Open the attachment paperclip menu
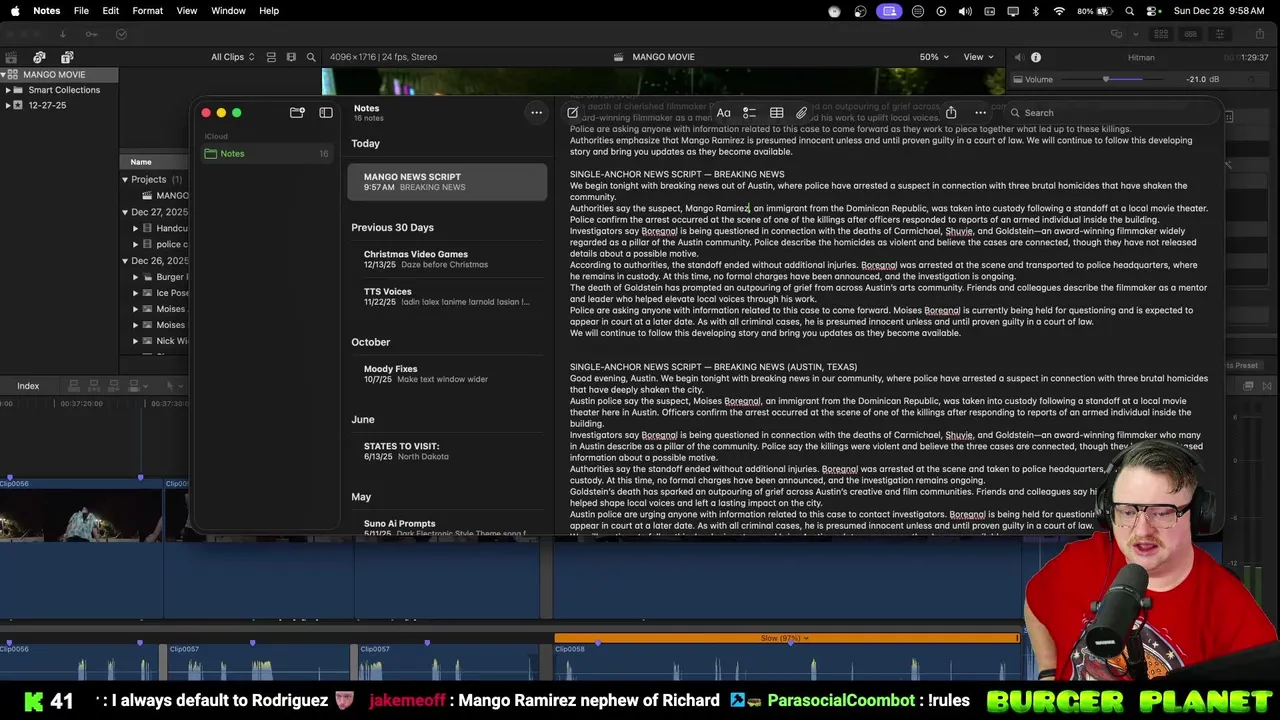1280x720 pixels. [801, 113]
